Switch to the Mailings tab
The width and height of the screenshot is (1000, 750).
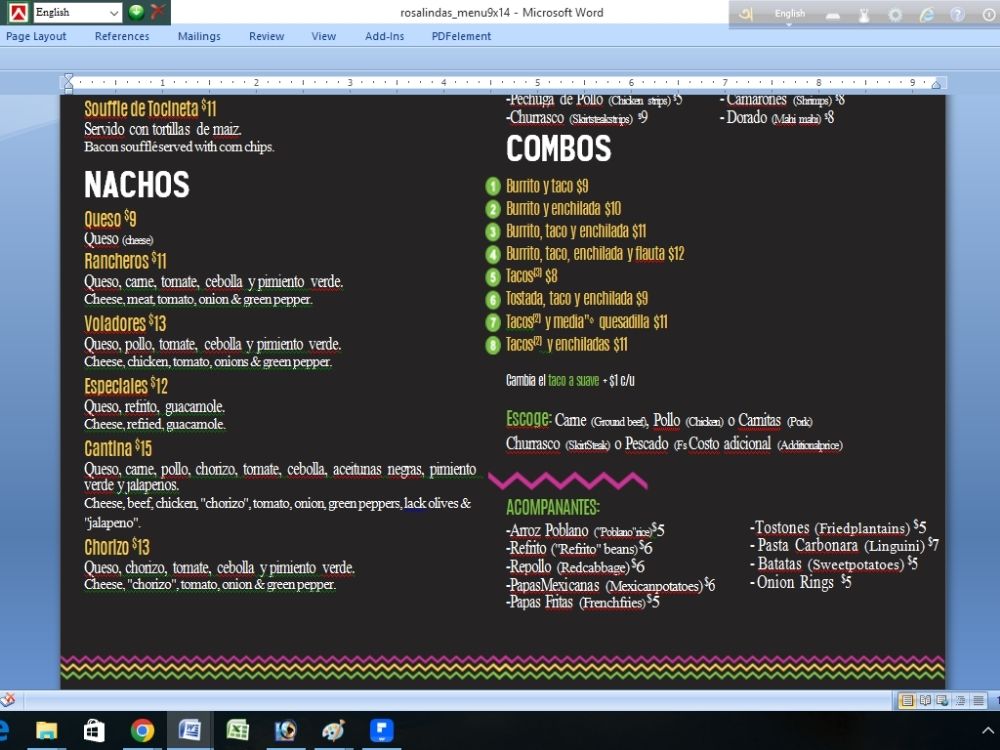point(199,36)
